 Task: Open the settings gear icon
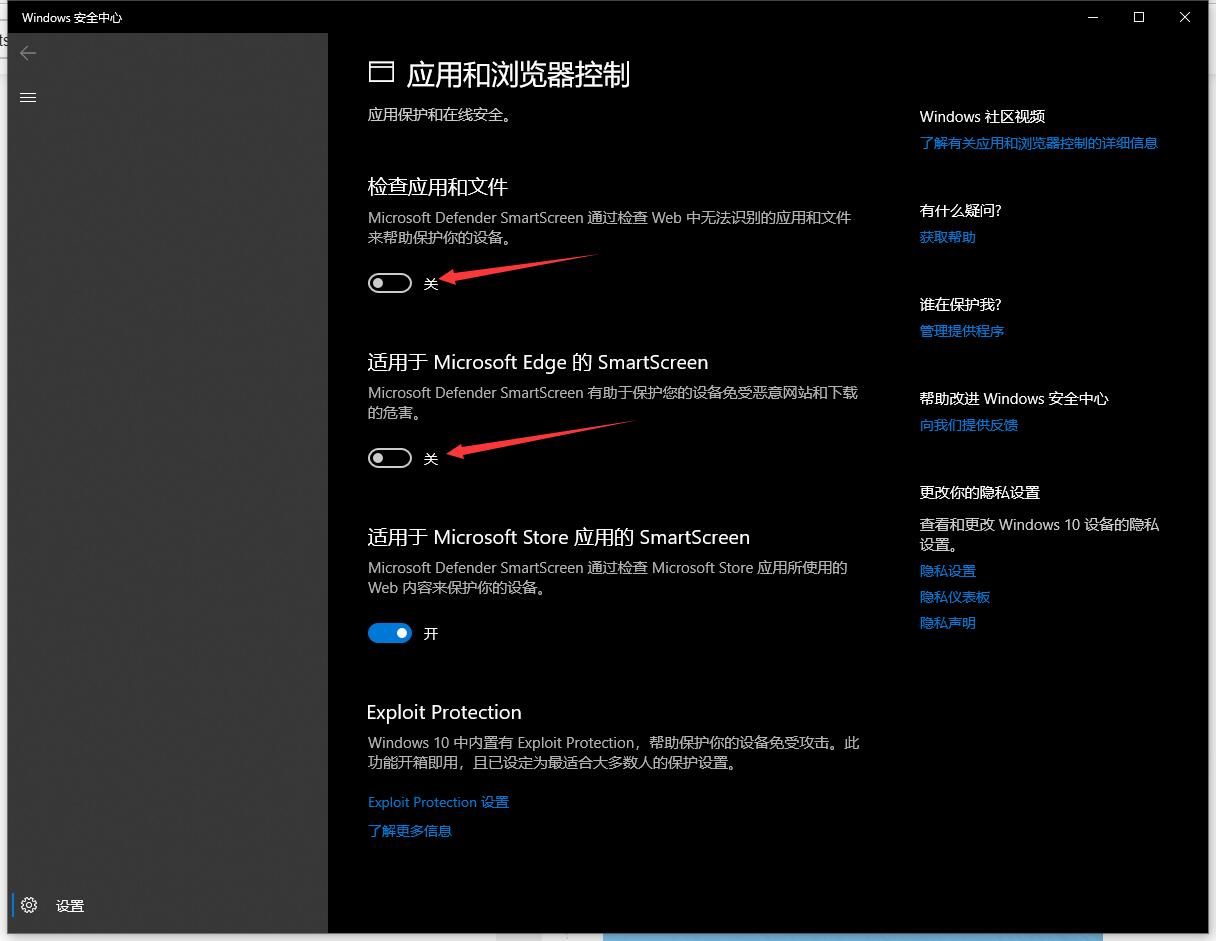(x=29, y=905)
